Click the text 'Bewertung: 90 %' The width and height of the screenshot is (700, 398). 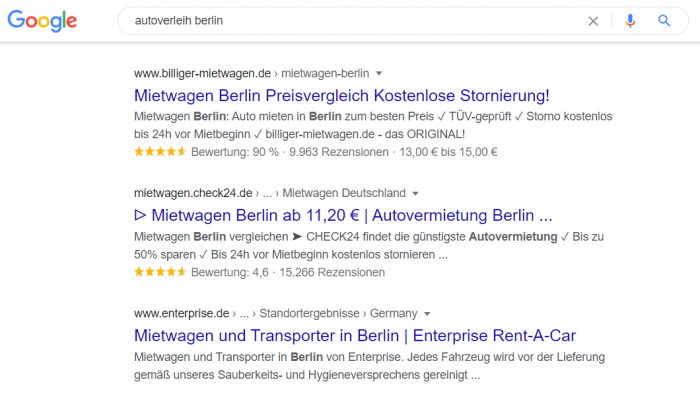coord(235,152)
